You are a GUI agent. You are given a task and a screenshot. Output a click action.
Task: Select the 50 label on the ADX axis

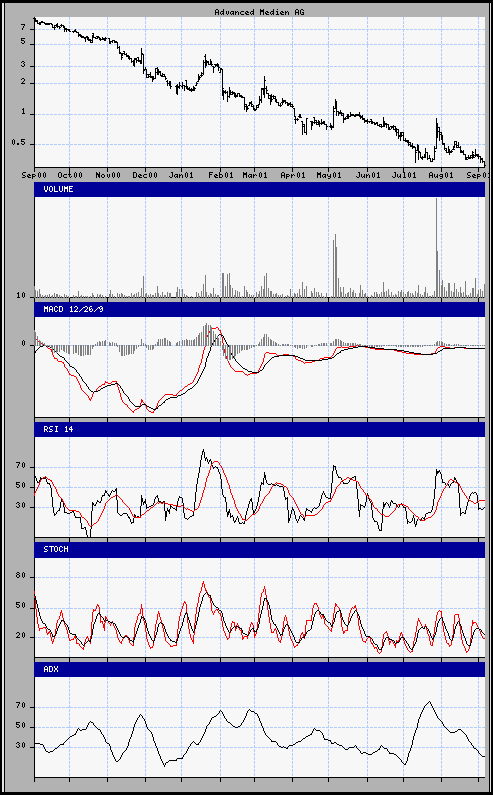coord(21,727)
